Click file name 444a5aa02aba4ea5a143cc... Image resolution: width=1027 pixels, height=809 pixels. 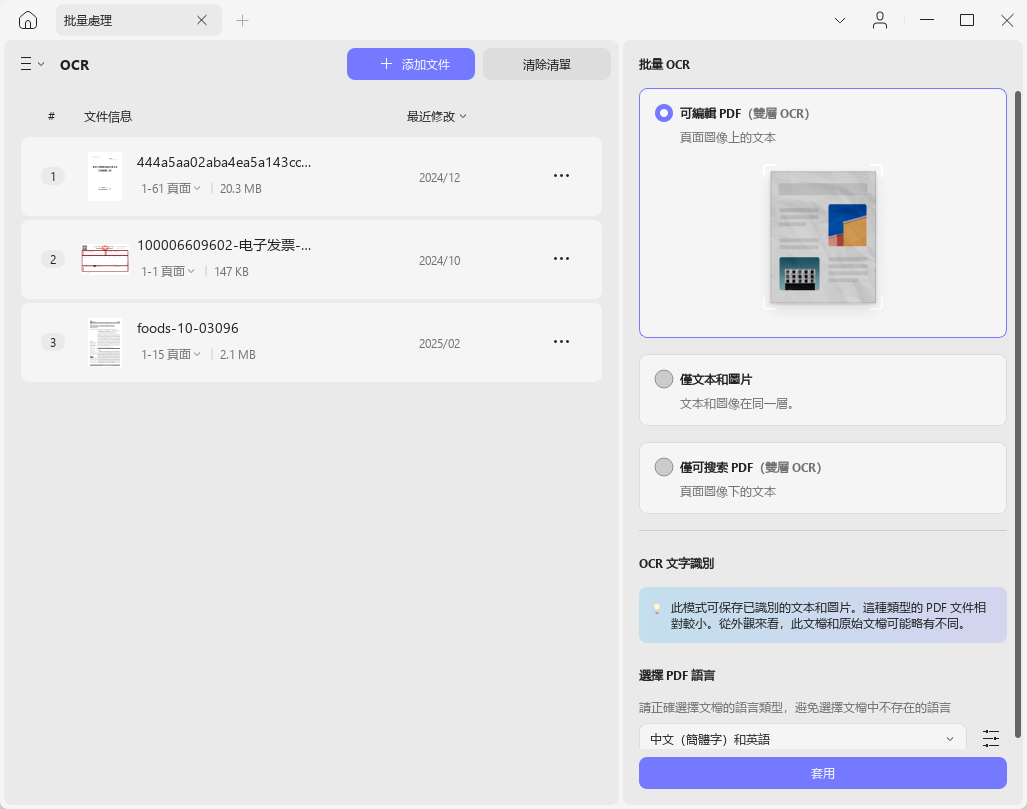[x=224, y=162]
